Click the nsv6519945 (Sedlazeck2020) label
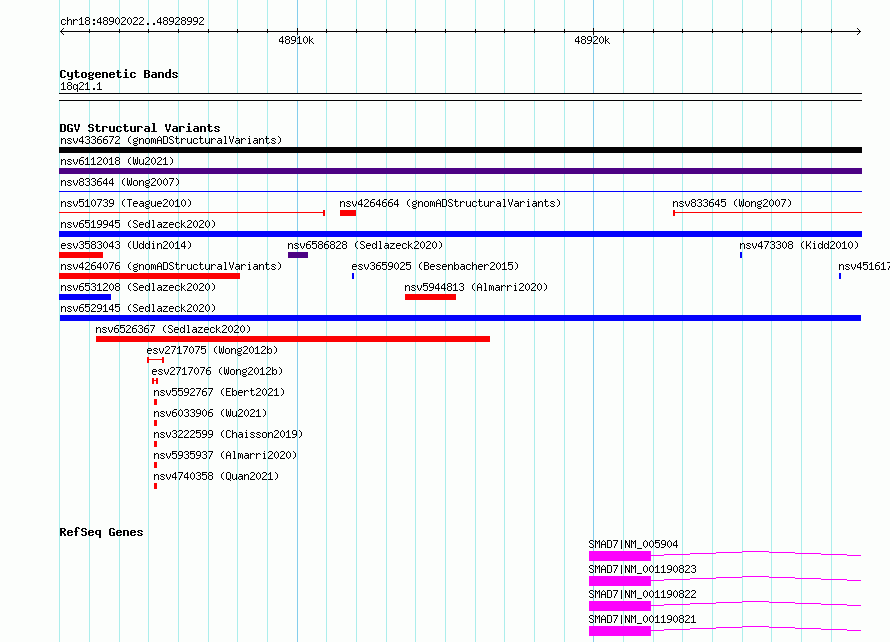Viewport: 890px width, 642px height. click(x=138, y=224)
